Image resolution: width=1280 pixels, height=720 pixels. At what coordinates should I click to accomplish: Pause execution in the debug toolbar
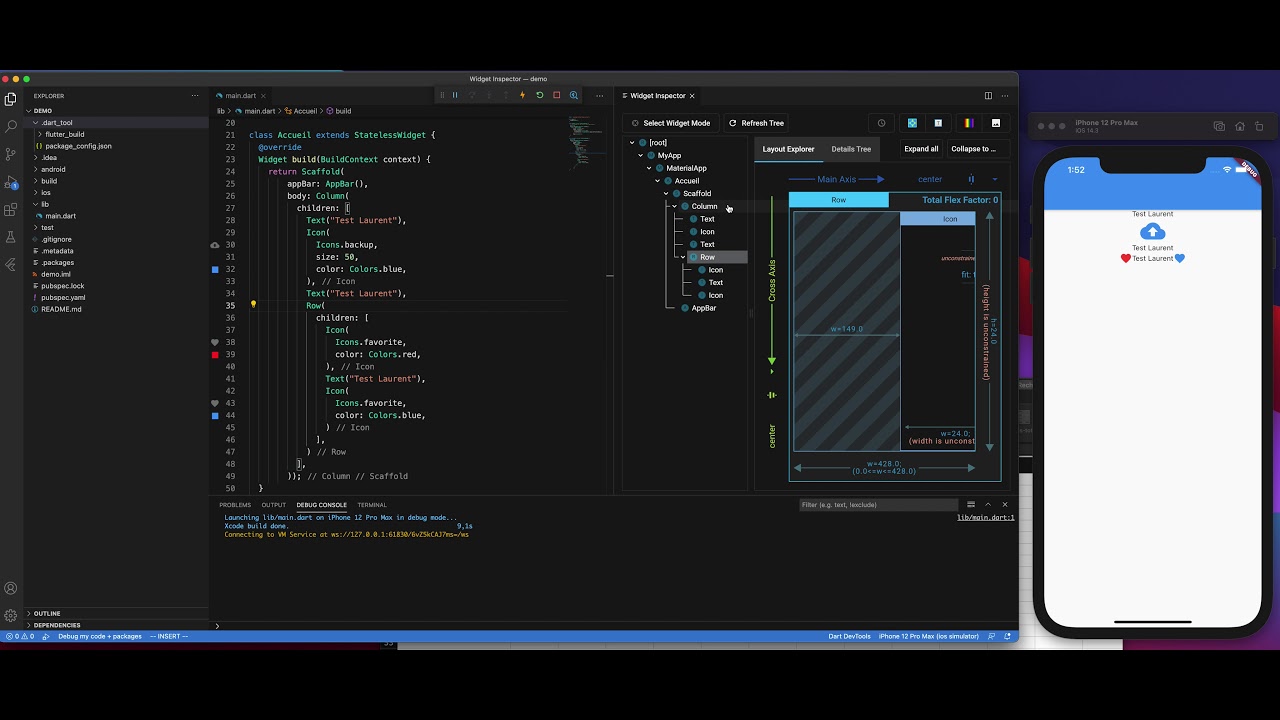coord(455,96)
